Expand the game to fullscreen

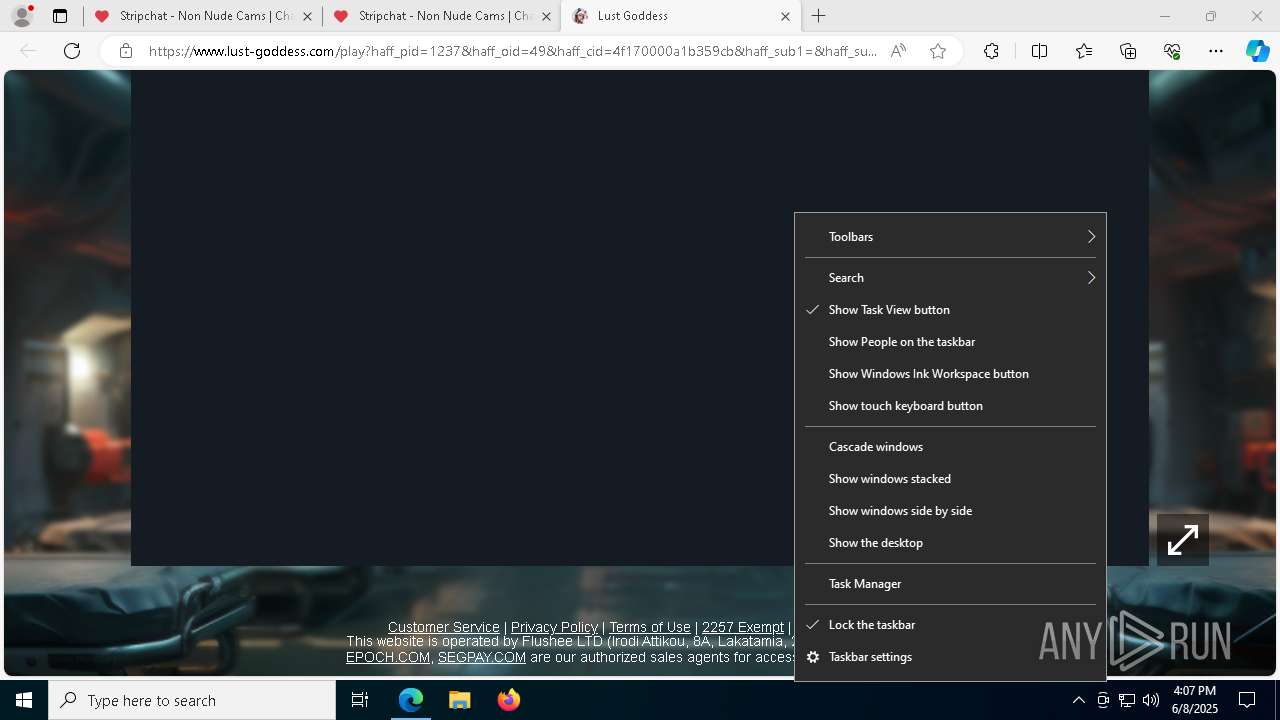coord(1183,540)
